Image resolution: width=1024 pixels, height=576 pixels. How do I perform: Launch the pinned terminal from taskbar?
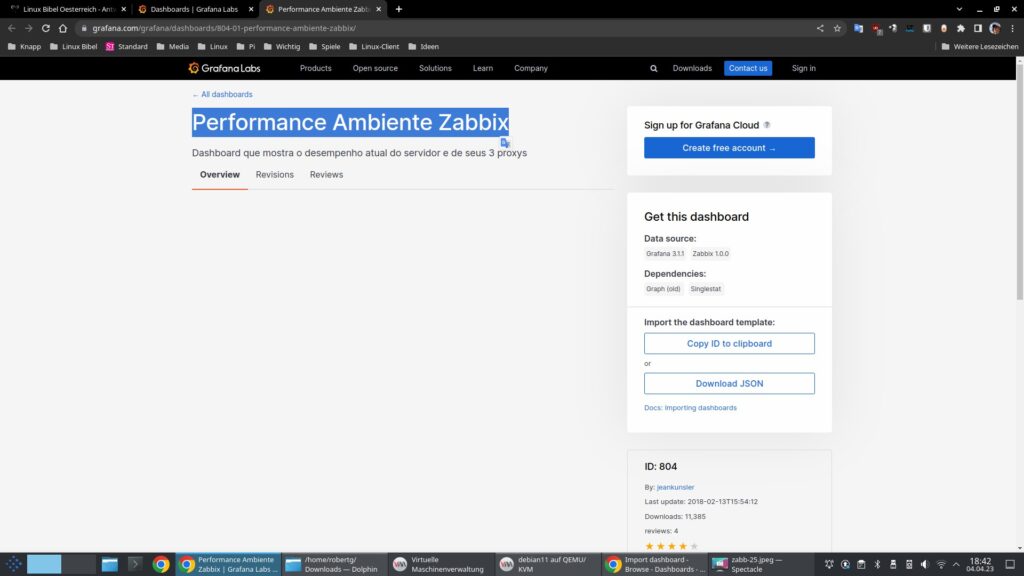coord(135,564)
